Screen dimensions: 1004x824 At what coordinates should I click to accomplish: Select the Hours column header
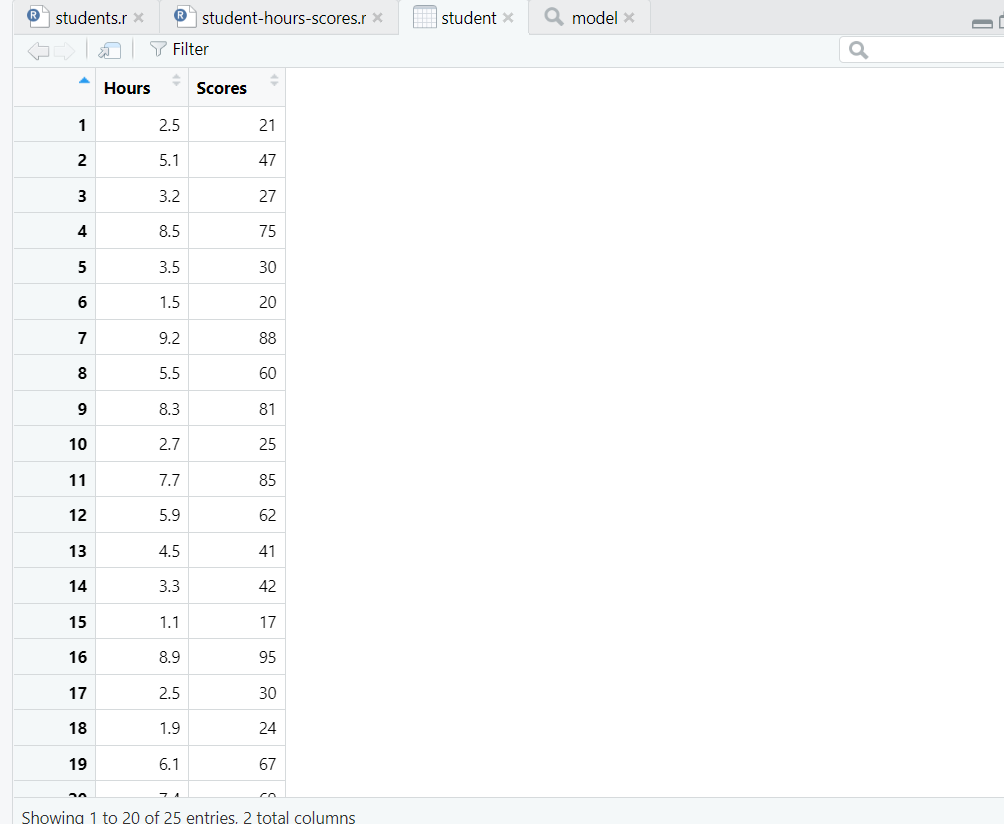click(126, 87)
